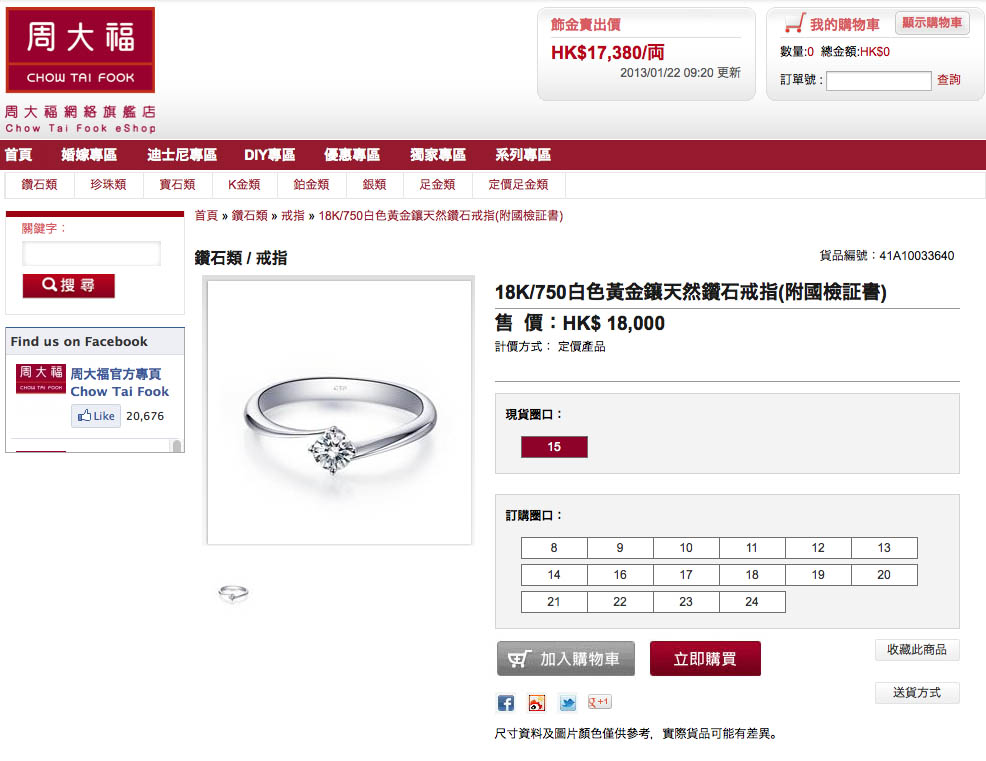
Task: Click the 戒指 breadcrumb link
Action: tap(292, 216)
